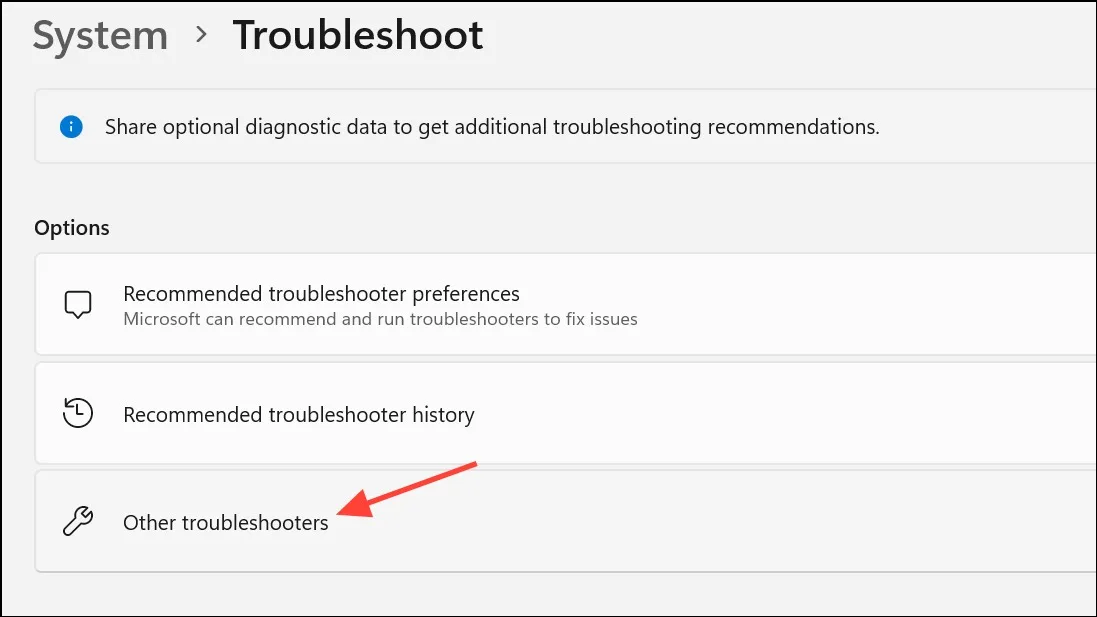Click the word 'history' in the second option
This screenshot has height=617, width=1097.
(x=443, y=415)
